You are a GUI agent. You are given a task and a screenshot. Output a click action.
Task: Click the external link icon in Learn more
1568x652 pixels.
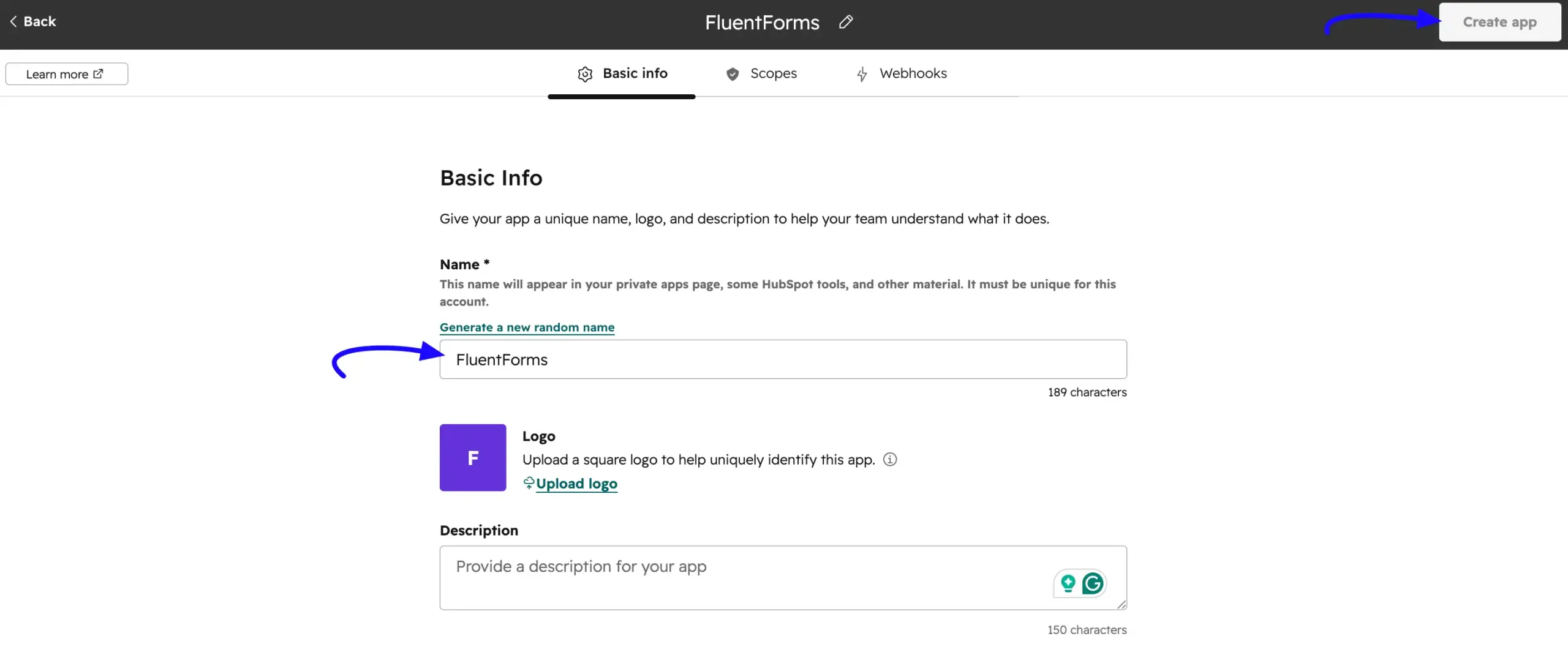98,73
